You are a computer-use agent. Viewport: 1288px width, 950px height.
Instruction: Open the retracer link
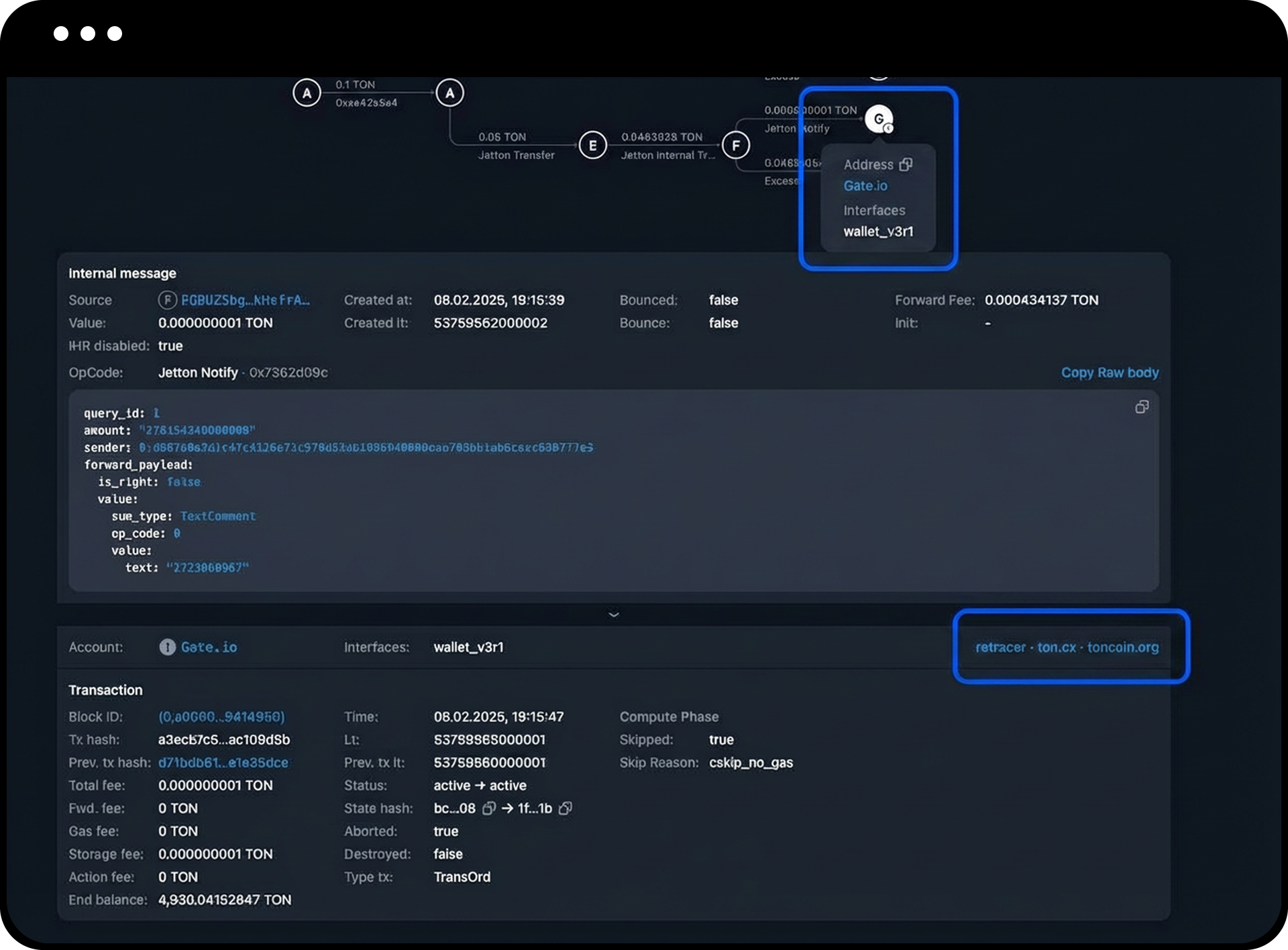1000,647
